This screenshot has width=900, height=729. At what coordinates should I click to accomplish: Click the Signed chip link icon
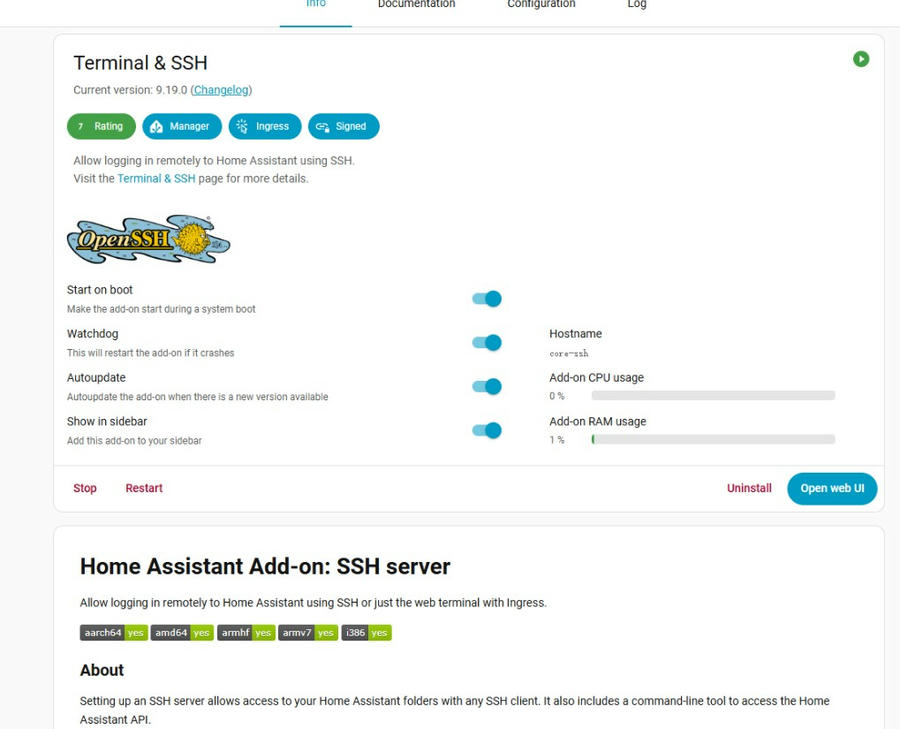322,127
